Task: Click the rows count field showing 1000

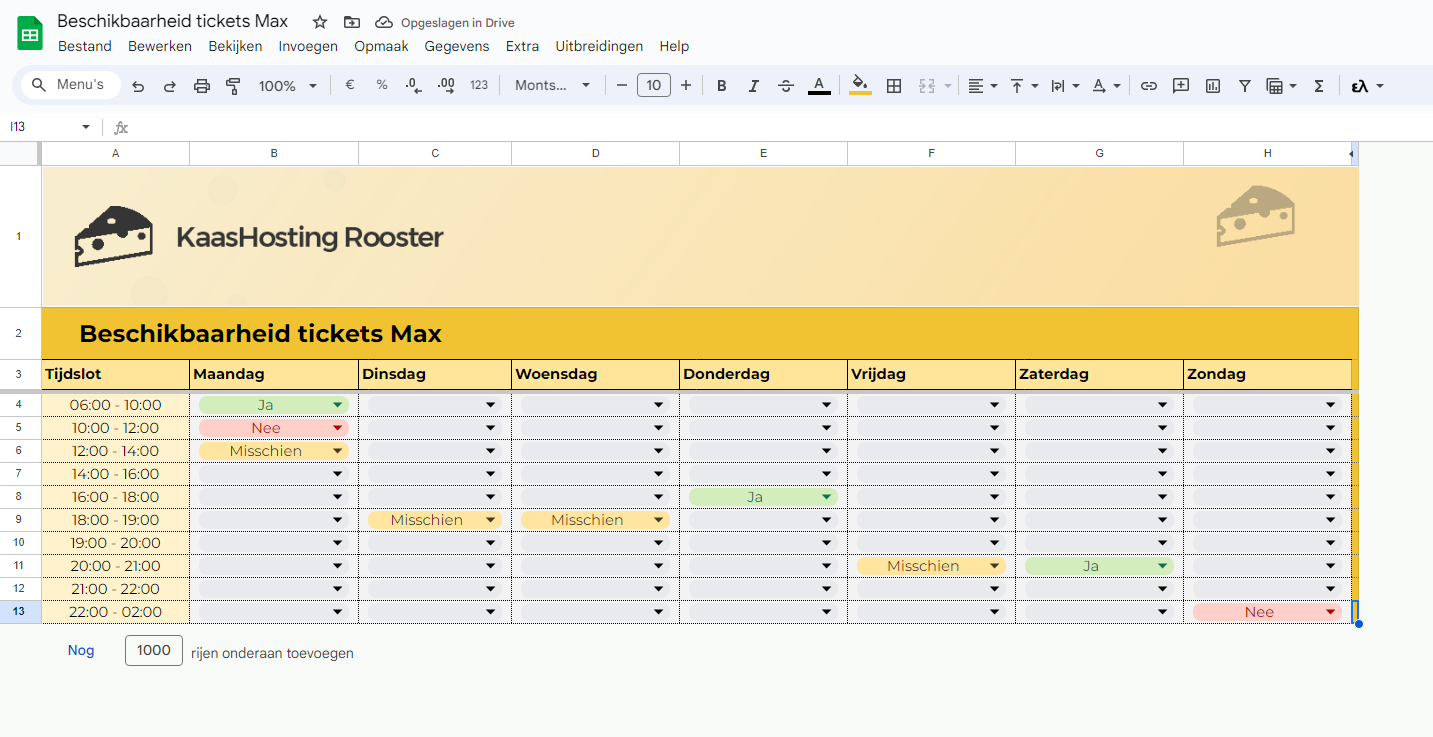Action: (x=154, y=651)
